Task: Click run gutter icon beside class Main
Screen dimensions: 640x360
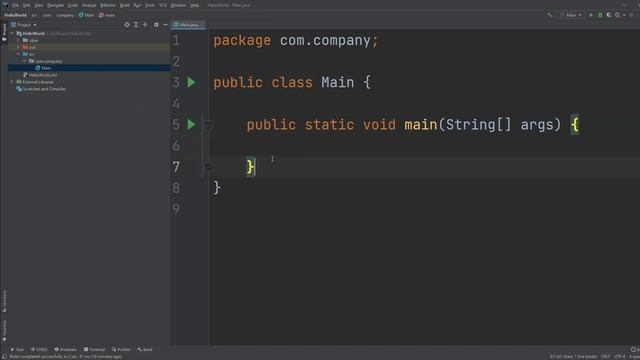Action: [191, 82]
